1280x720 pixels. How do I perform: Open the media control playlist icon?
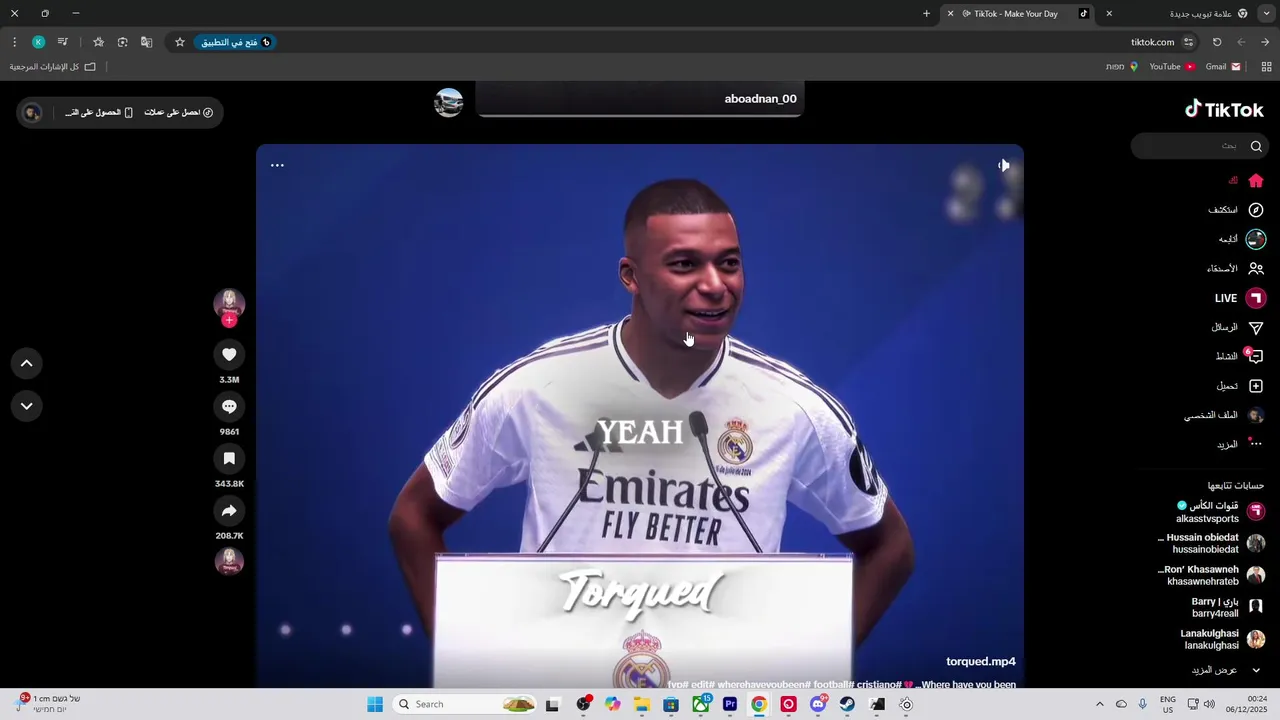(x=62, y=42)
